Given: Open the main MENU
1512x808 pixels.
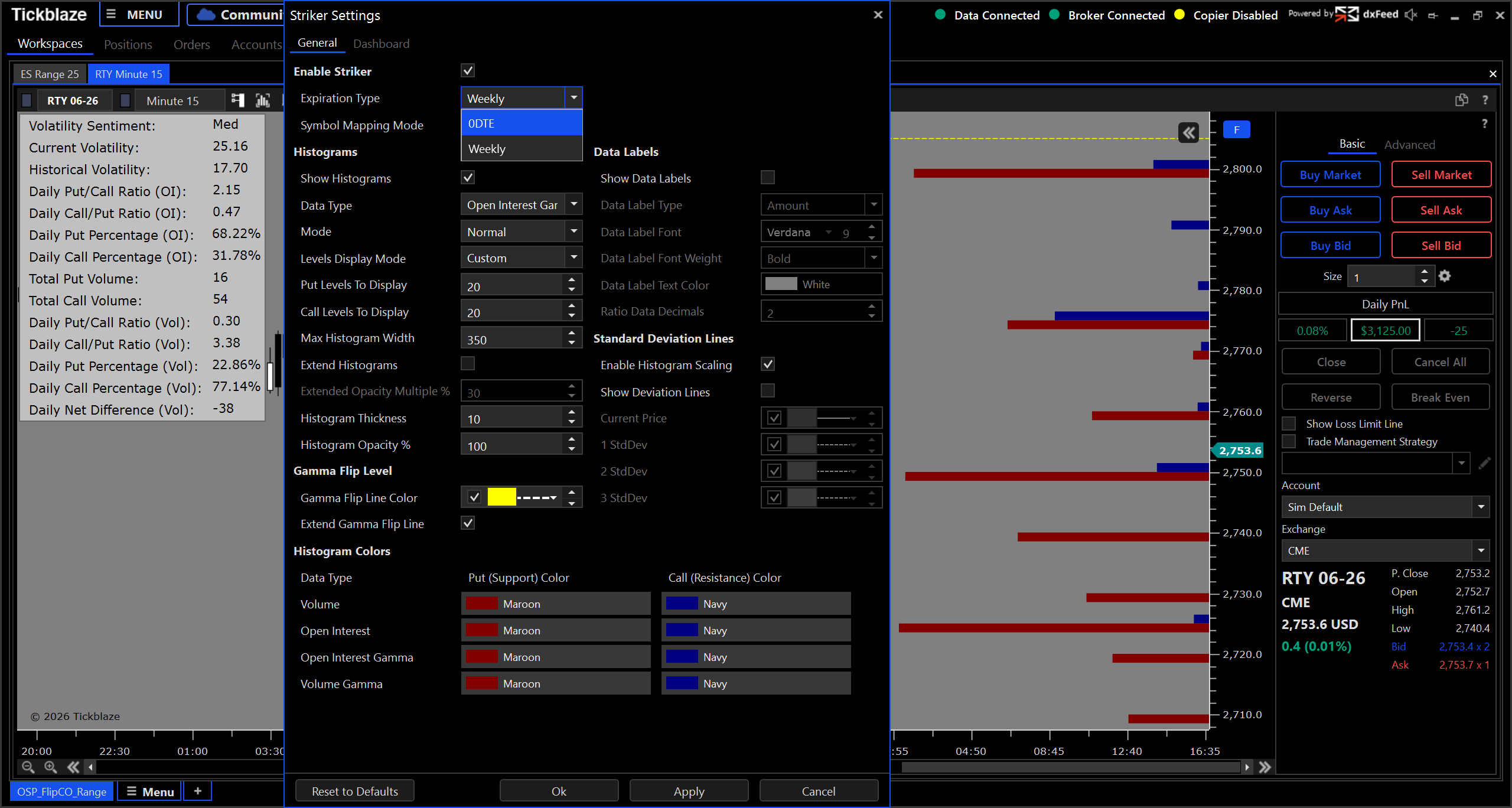Looking at the screenshot, I should (139, 15).
